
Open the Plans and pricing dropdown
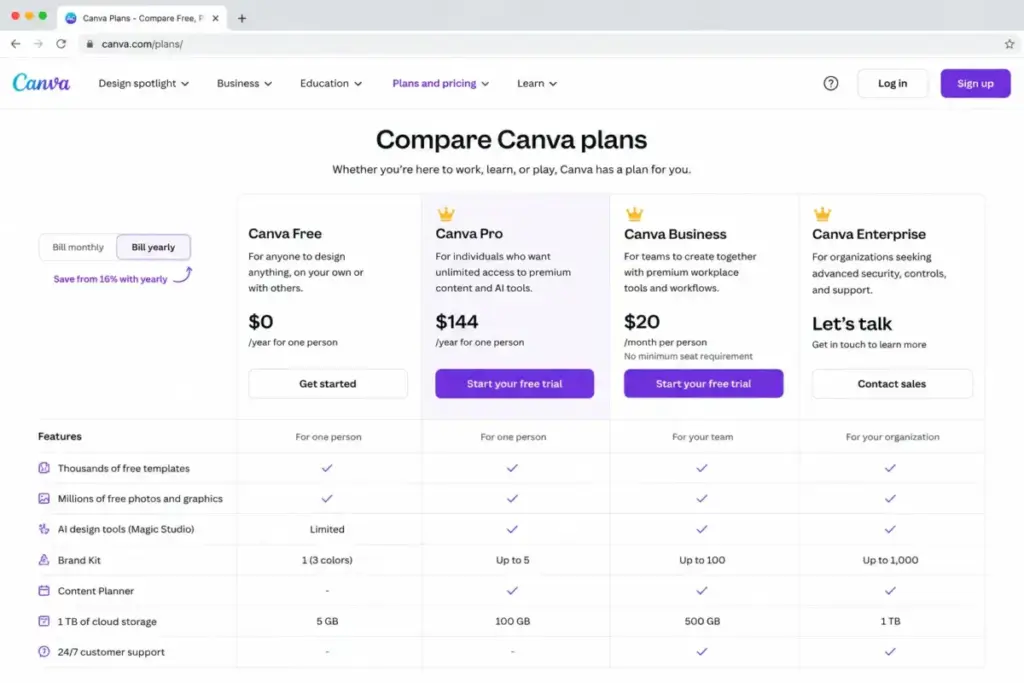point(440,83)
